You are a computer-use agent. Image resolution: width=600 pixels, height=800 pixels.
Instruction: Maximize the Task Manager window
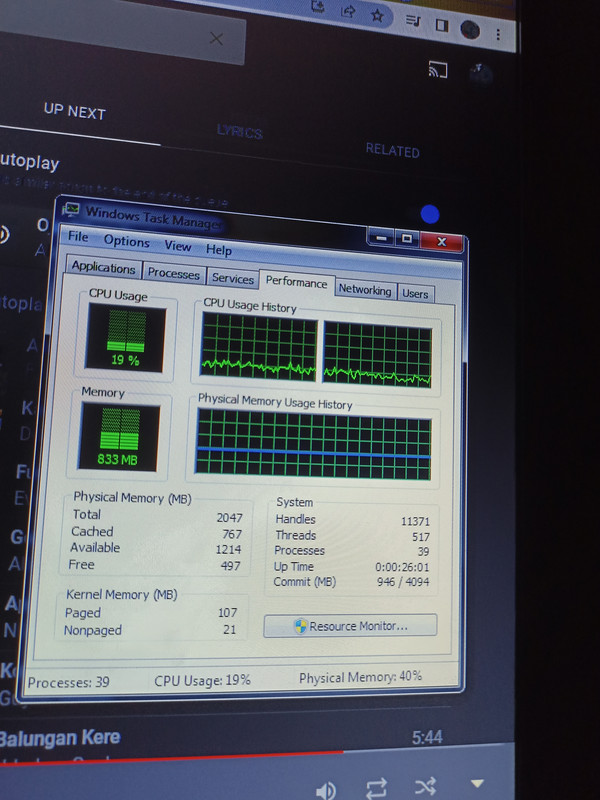[x=407, y=239]
